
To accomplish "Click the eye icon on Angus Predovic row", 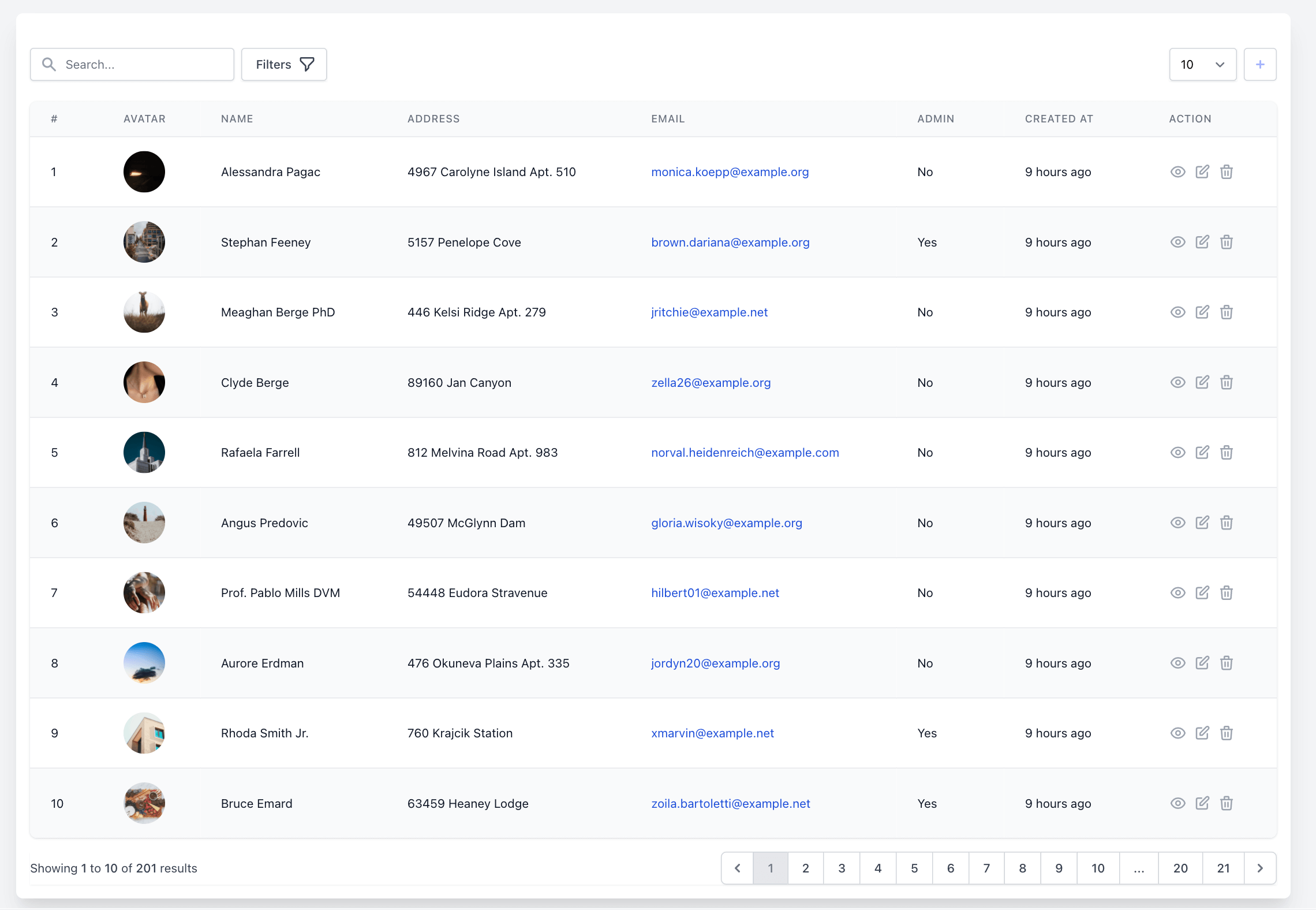I will 1178,523.
